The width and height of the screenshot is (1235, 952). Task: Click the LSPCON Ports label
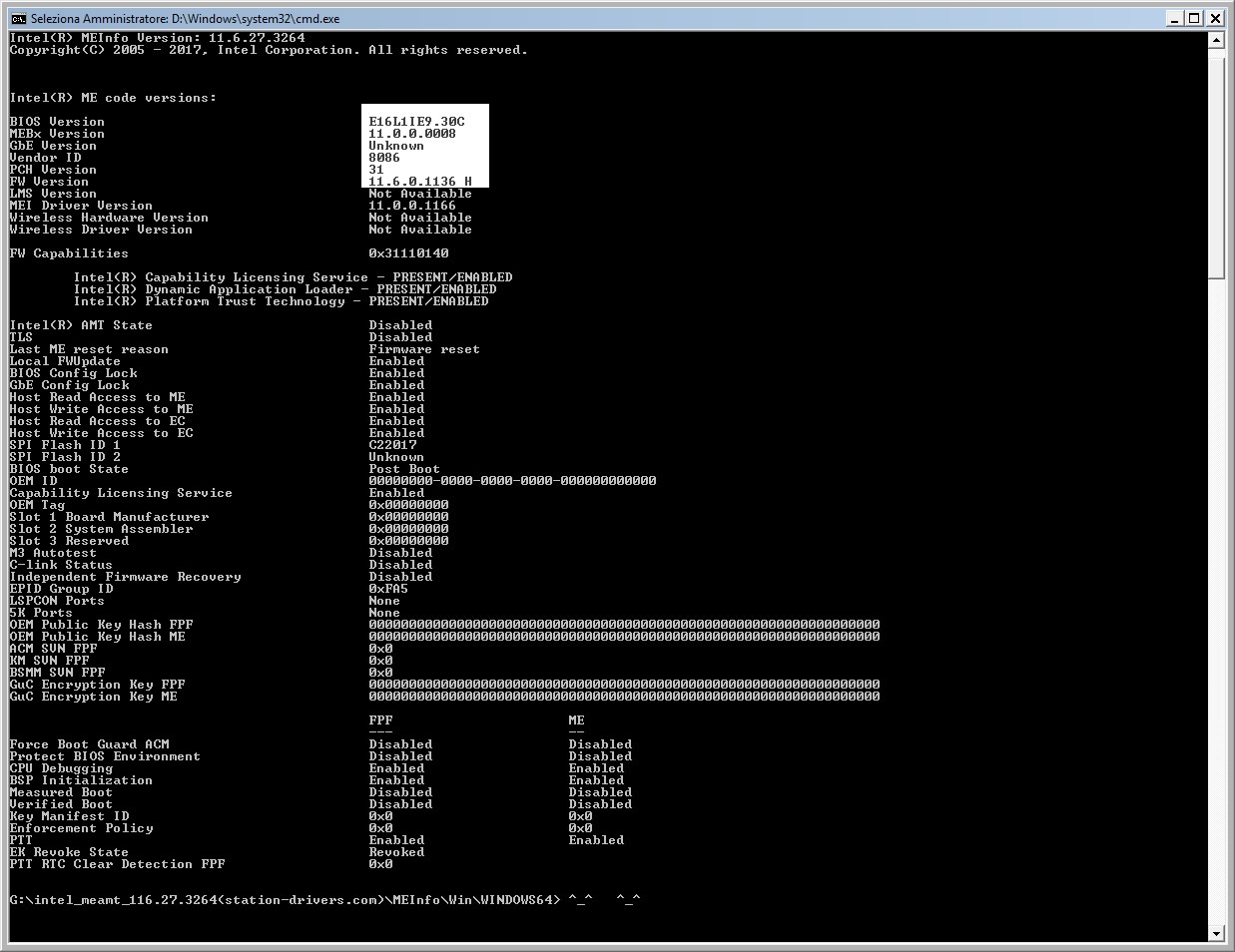tap(57, 601)
